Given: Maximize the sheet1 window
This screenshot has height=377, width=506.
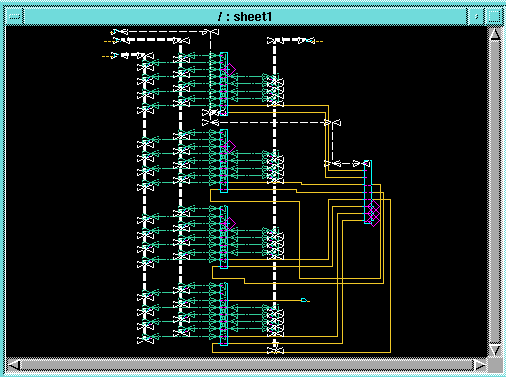Looking at the screenshot, I should click(494, 16).
